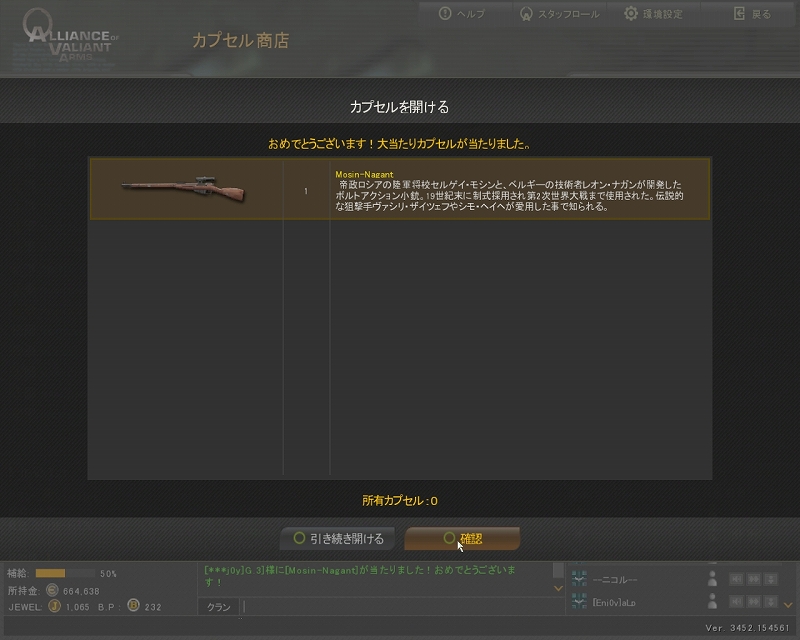This screenshot has width=800, height=640.
Task: Click the B.P coin icon
Action: 133,606
